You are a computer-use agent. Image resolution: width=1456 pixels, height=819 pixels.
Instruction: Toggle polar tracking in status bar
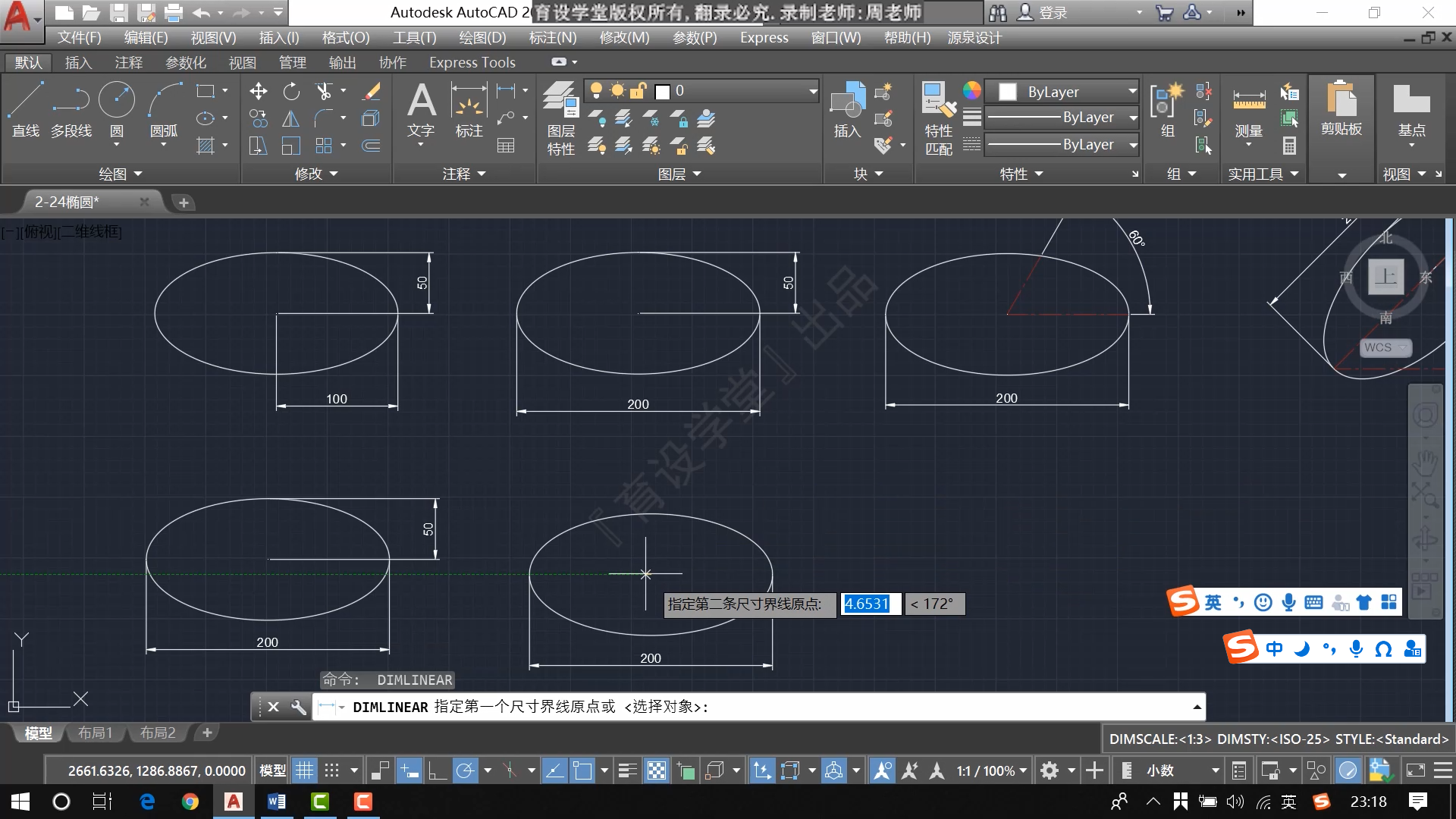[x=465, y=771]
